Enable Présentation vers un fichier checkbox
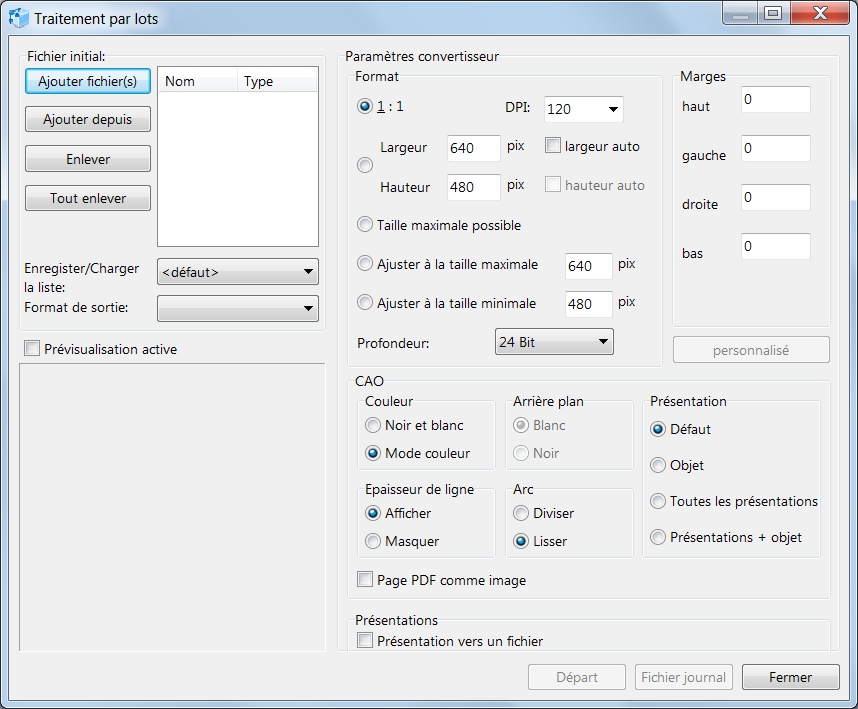 pyautogui.click(x=366, y=641)
